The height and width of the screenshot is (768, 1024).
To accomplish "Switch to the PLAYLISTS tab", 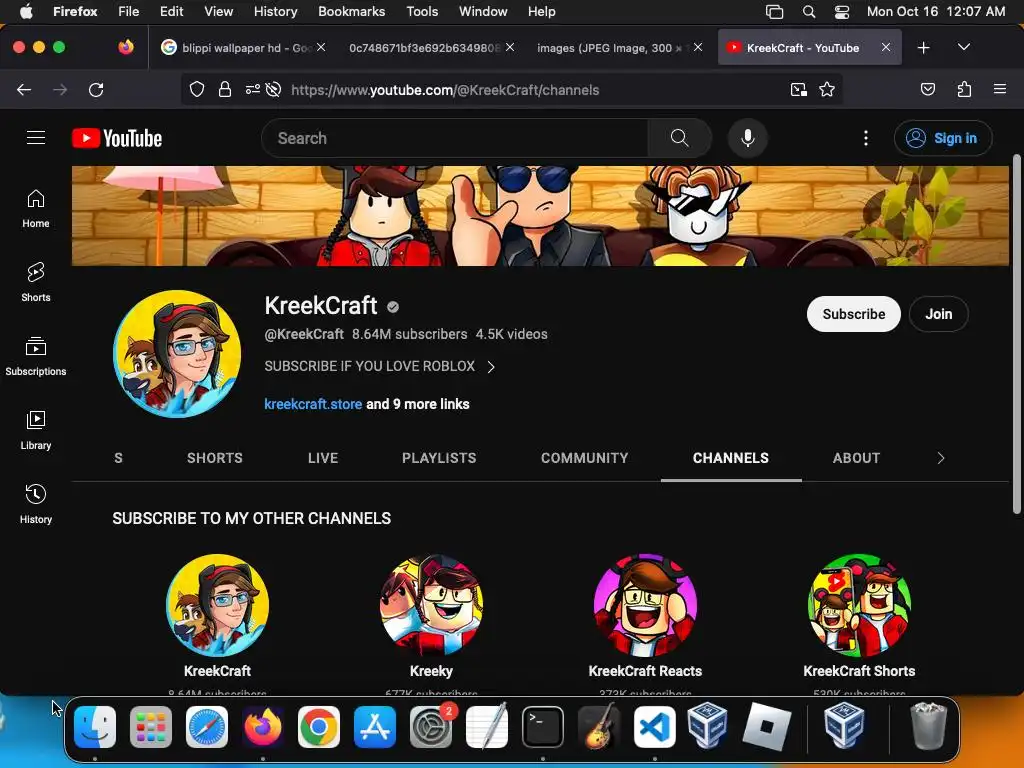I will click(439, 458).
